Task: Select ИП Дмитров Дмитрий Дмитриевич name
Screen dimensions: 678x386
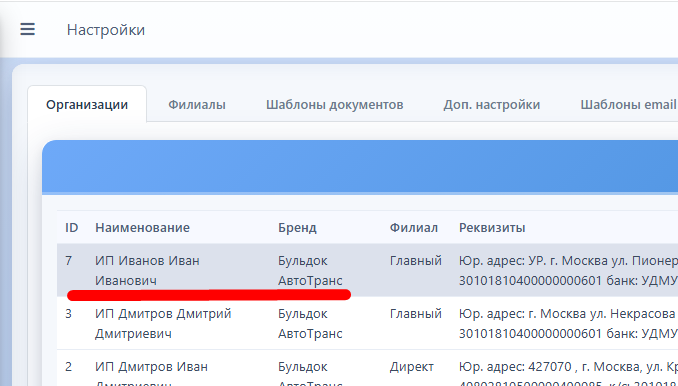Action: (163, 323)
